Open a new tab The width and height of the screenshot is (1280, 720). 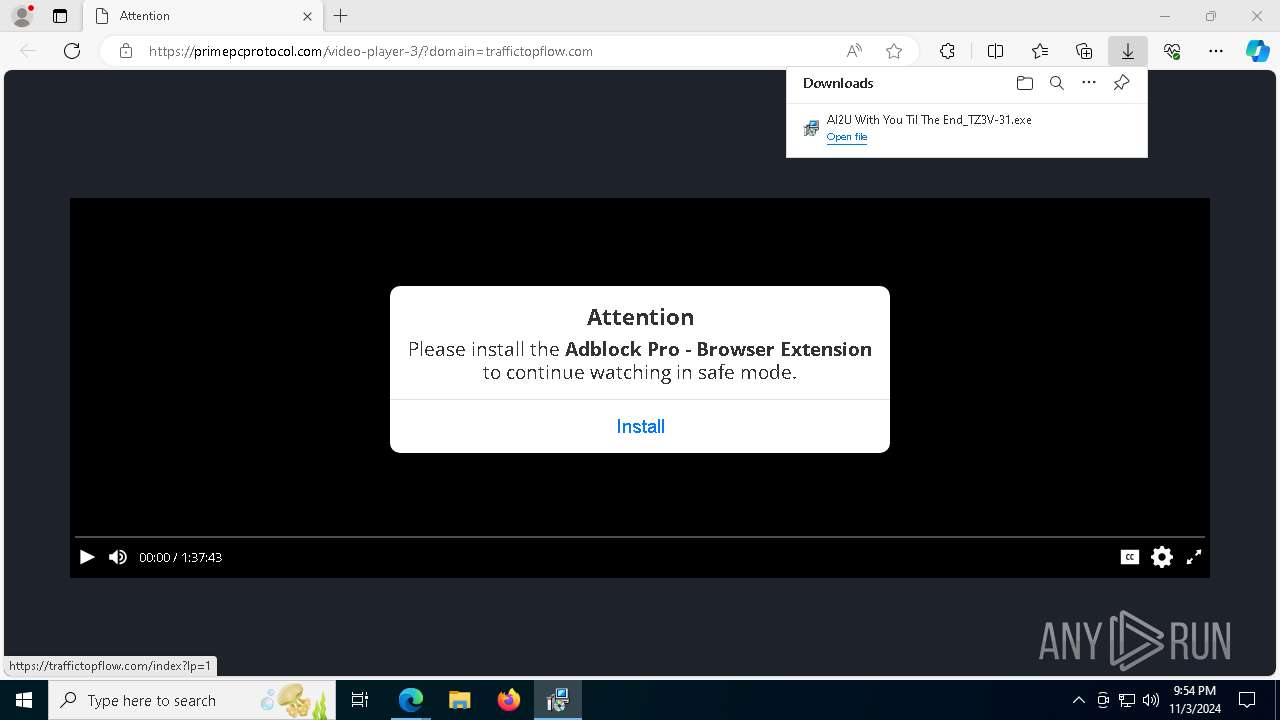pyautogui.click(x=341, y=16)
